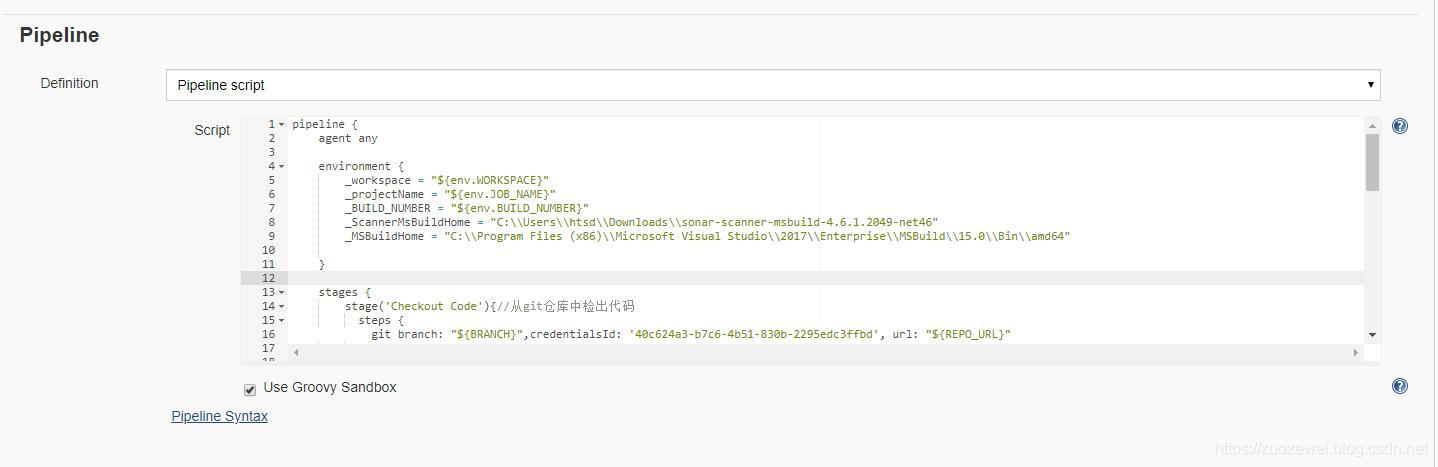1438x467 pixels.
Task: Collapse the steps block at line 15
Action: [282, 321]
